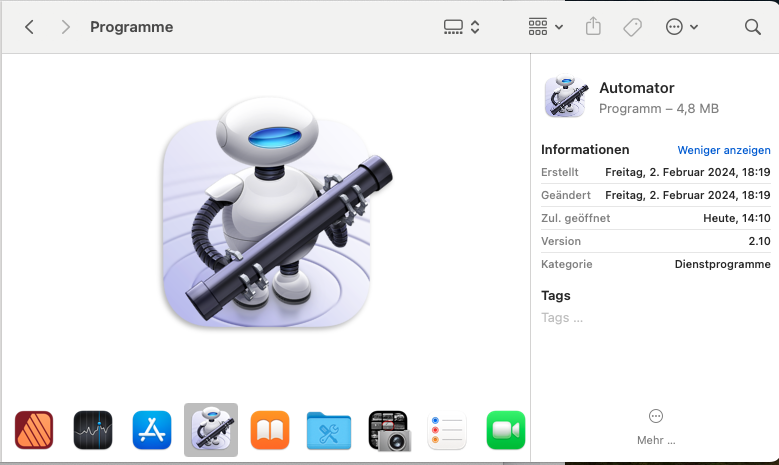Select the App Store thumbnail
Screen dimensions: 779x465
152,430
